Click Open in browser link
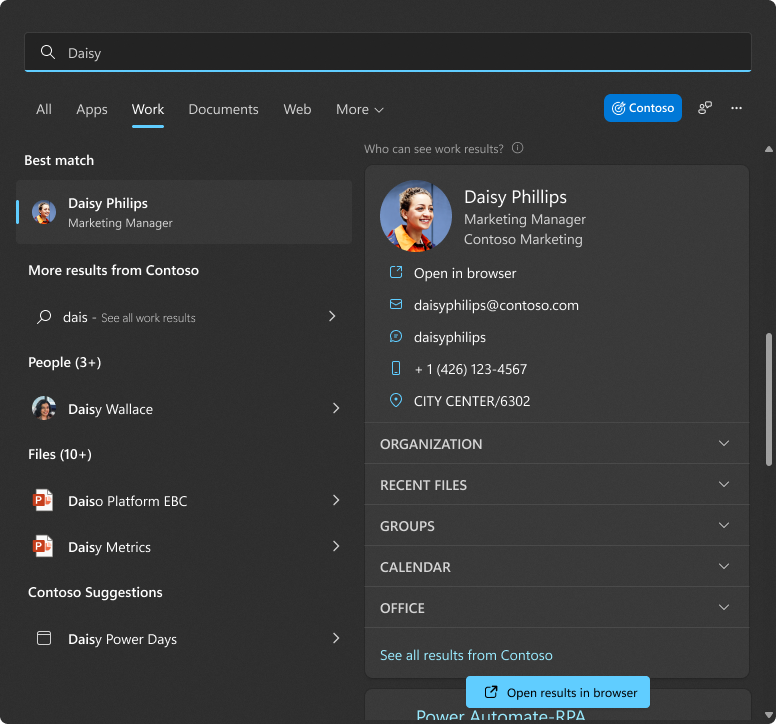Image resolution: width=776 pixels, height=724 pixels. (465, 273)
